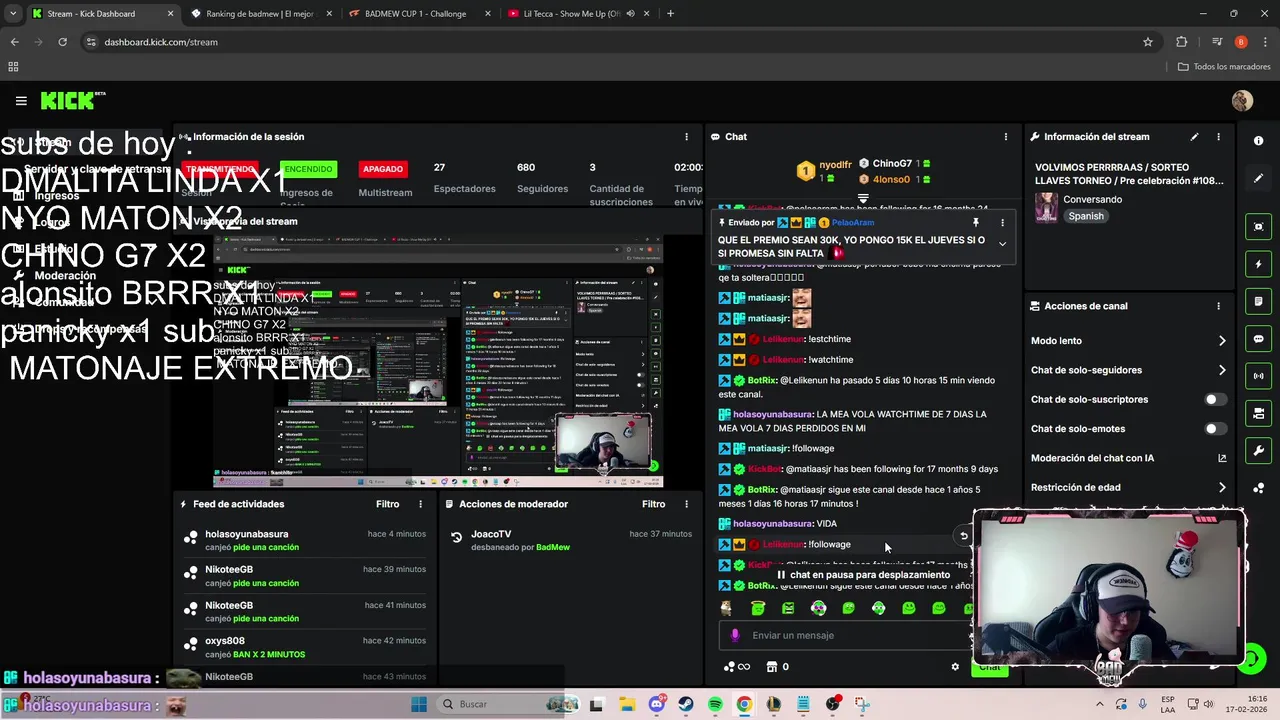Switch to BADMEW CUP 1 Challonge tab
This screenshot has width=1280, height=720.
point(415,14)
